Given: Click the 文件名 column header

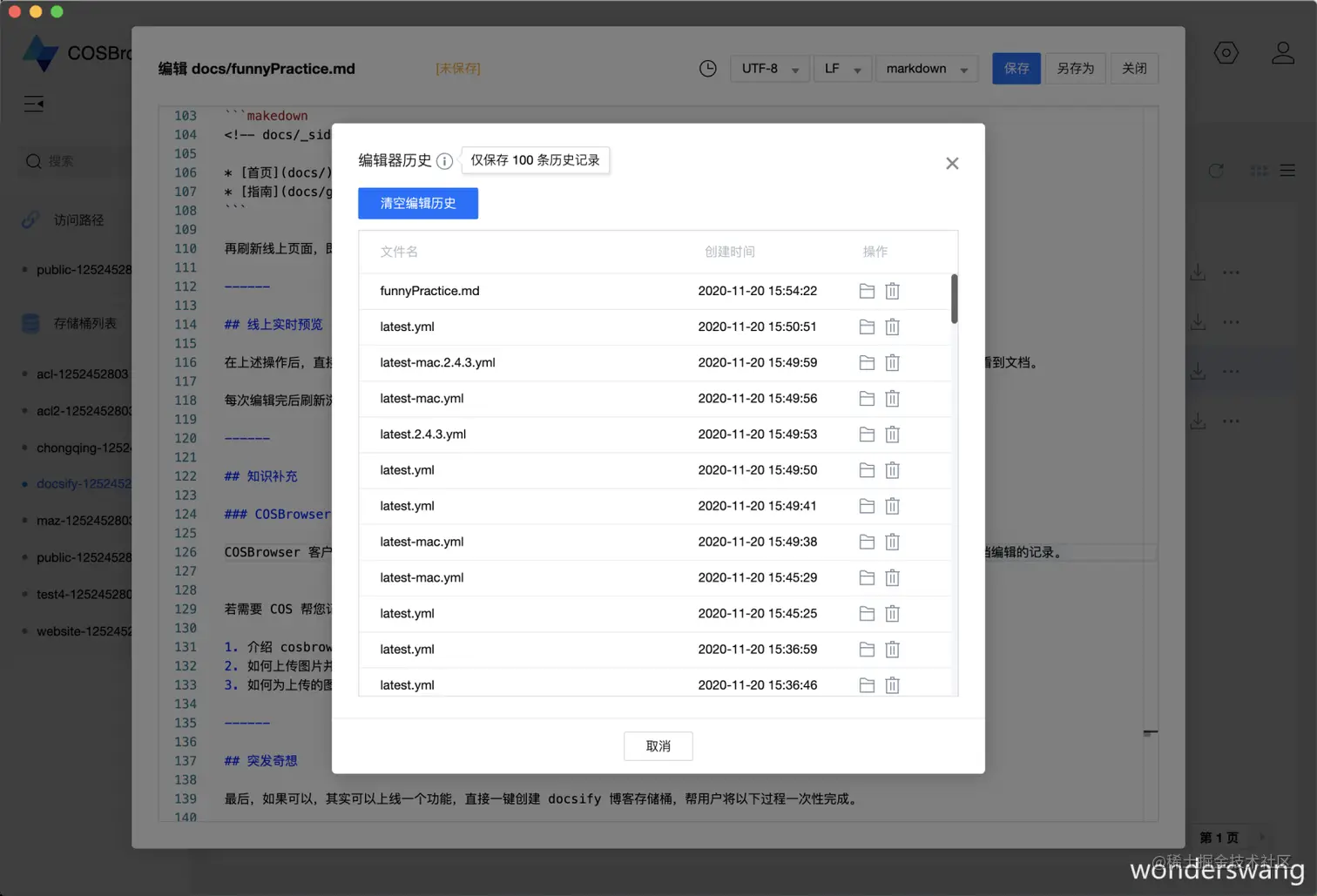Looking at the screenshot, I should (399, 252).
